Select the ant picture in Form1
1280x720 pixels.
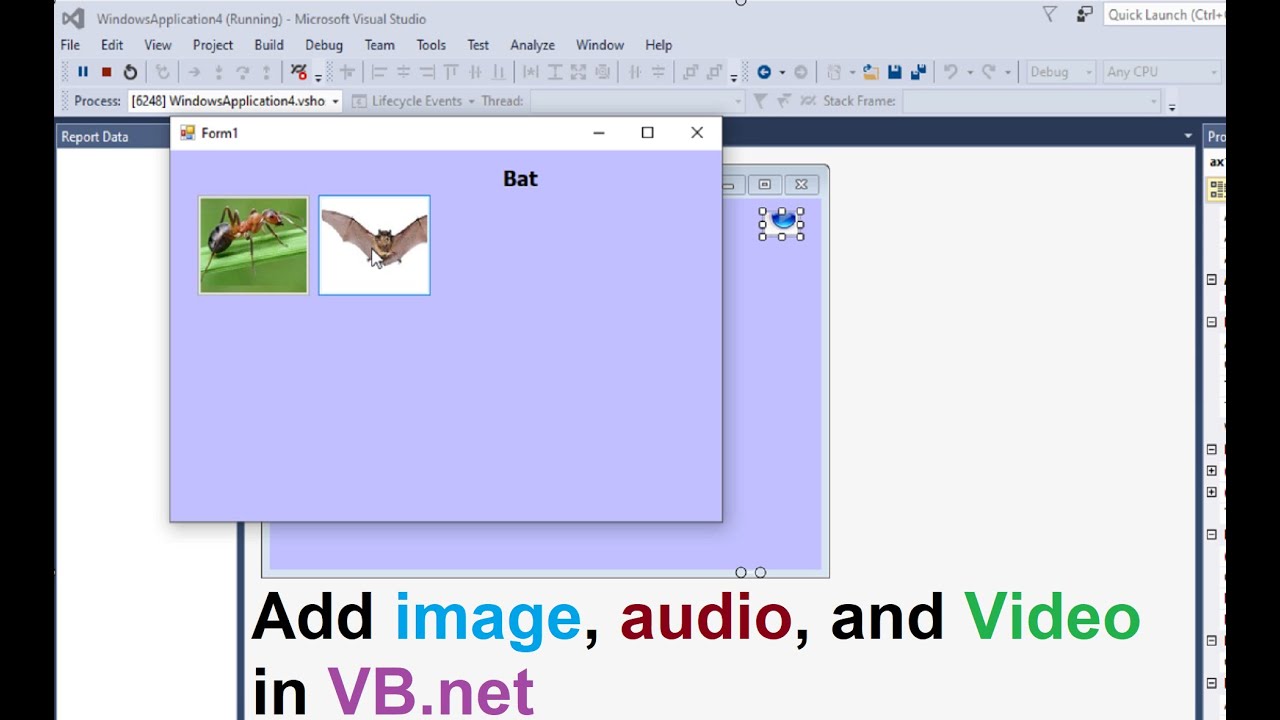(x=253, y=245)
